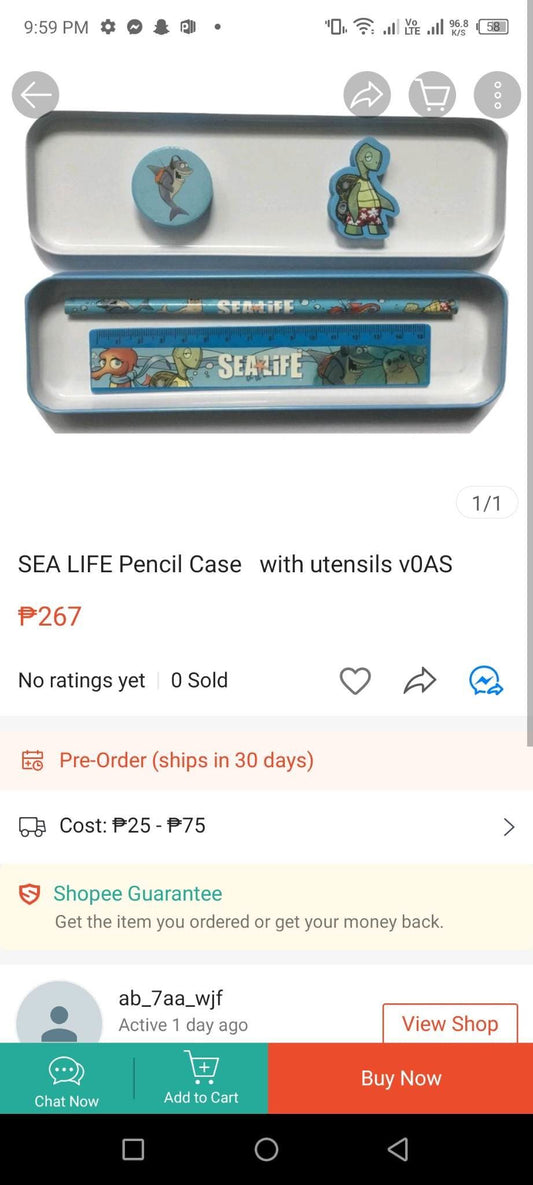The height and width of the screenshot is (1185, 533).
Task: Tap the share arrow above the product image
Action: coord(367,95)
